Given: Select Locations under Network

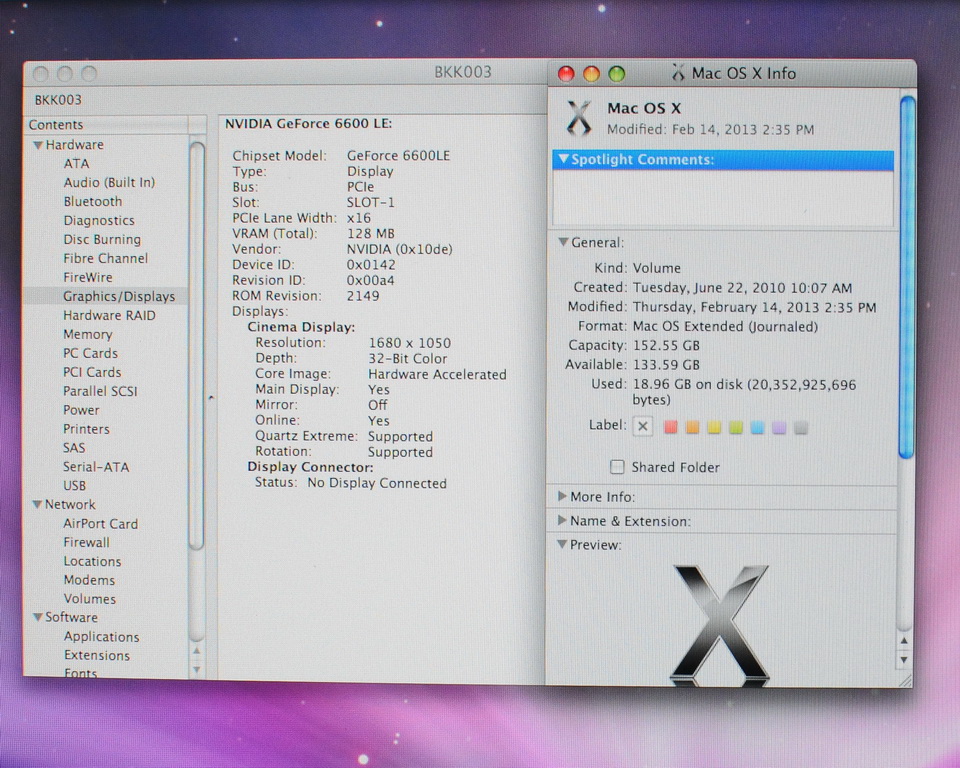Looking at the screenshot, I should [x=92, y=562].
